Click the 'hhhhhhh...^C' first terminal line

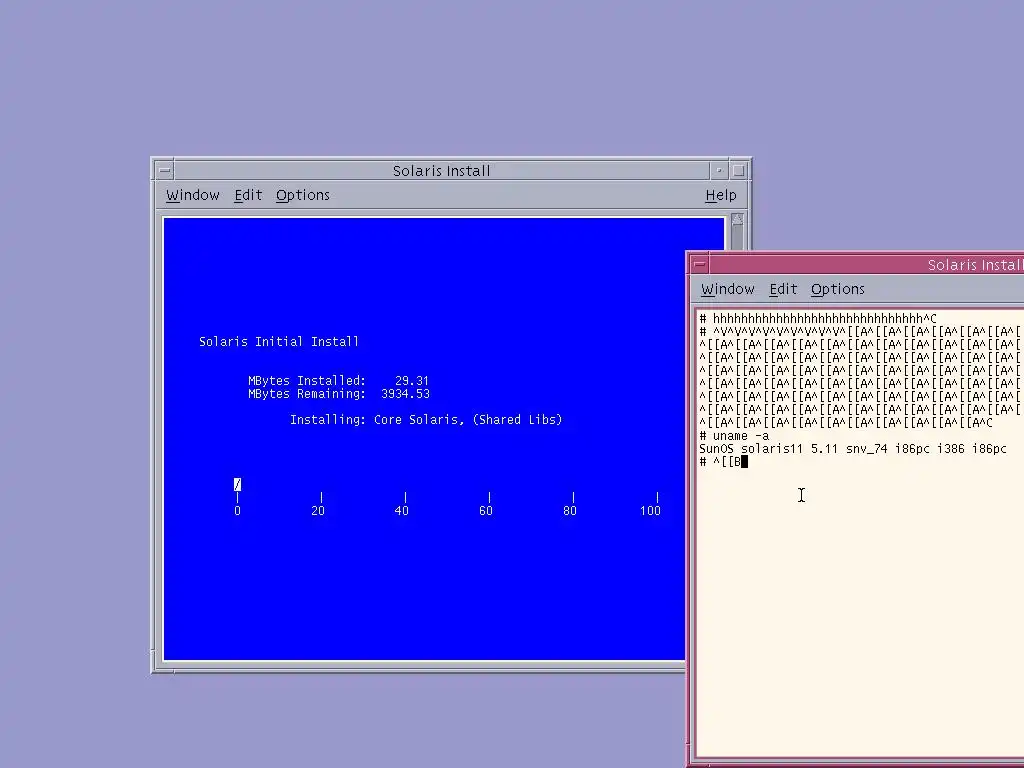pyautogui.click(x=818, y=319)
